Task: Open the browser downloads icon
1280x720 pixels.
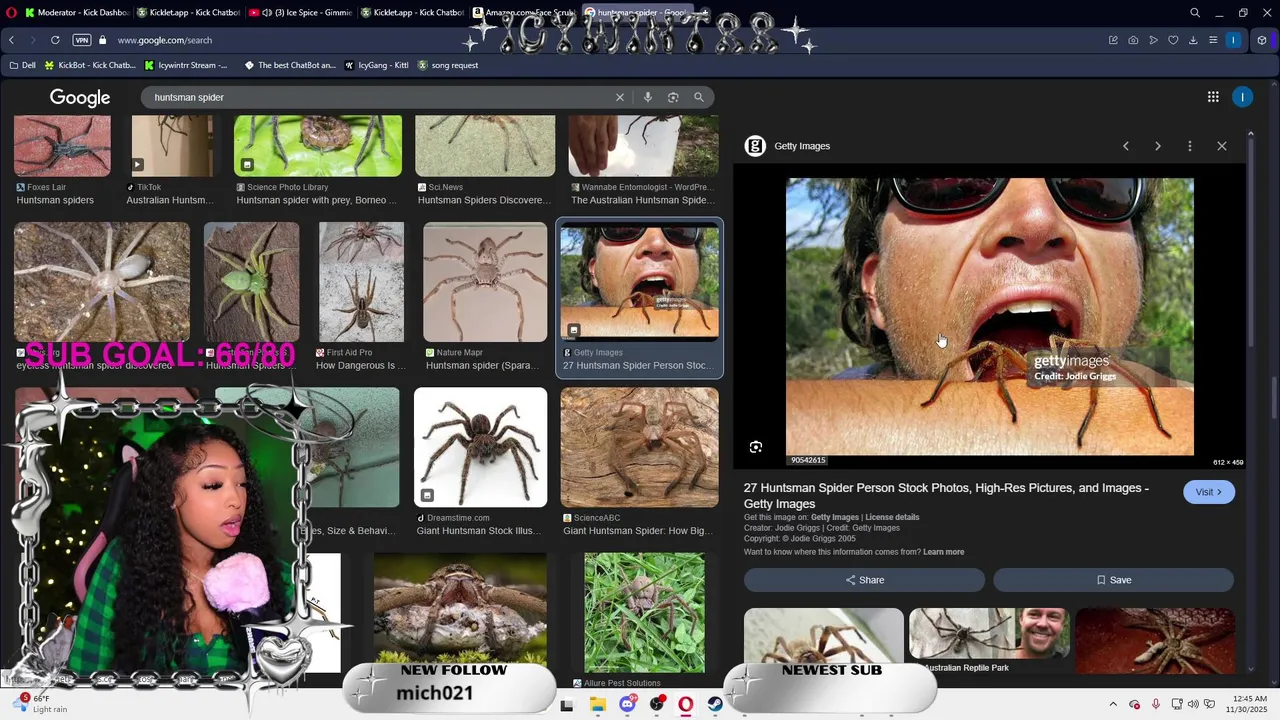Action: pos(1193,40)
